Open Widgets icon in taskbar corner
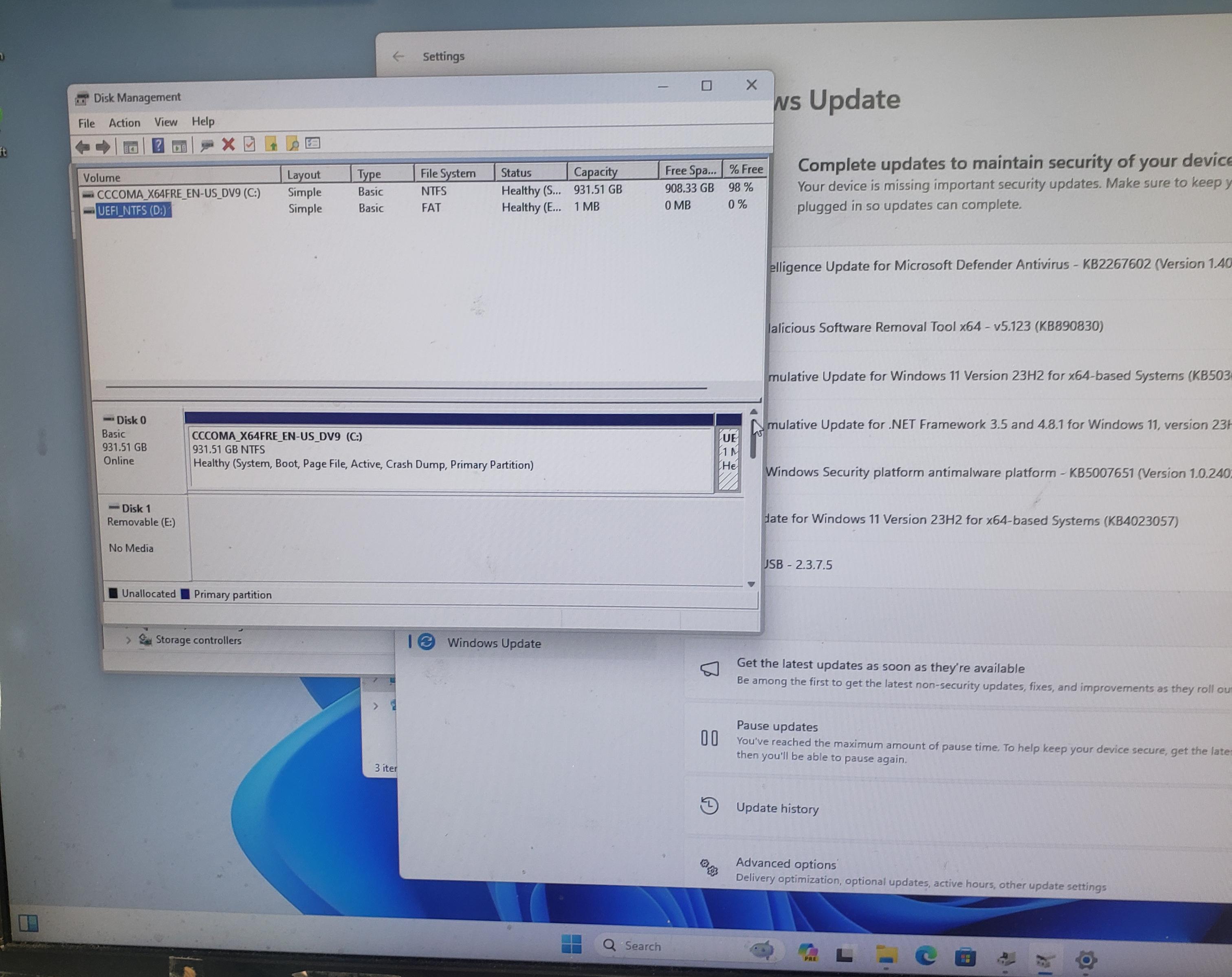Screen dimensions: 1232x977 tap(28, 923)
